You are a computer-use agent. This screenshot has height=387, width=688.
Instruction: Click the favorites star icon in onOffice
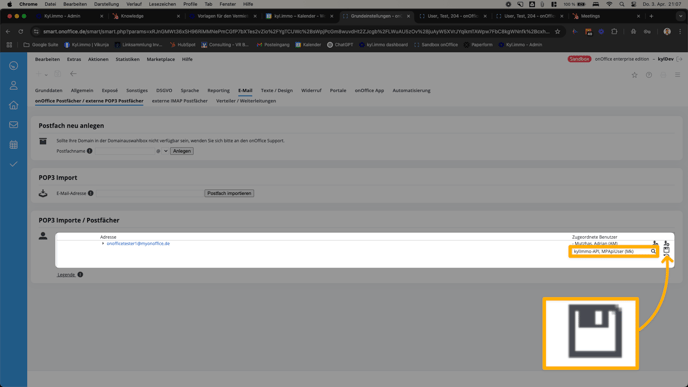tap(634, 75)
